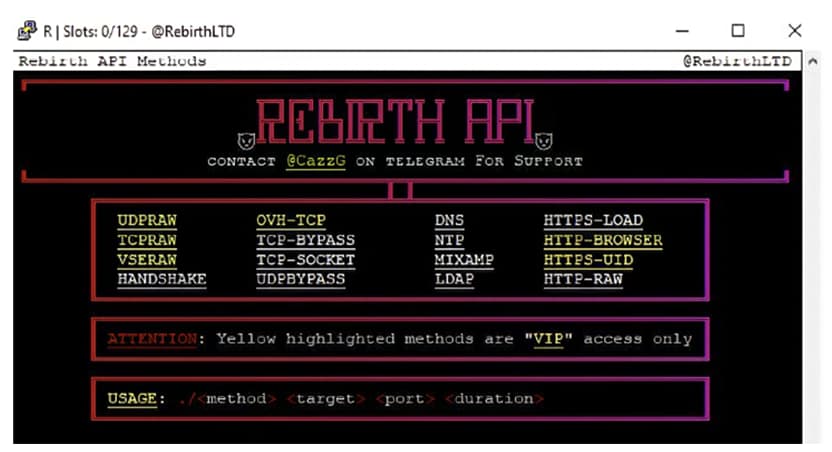Select the HANDSHAKE text entry
The height and width of the screenshot is (452, 832).
click(x=161, y=279)
